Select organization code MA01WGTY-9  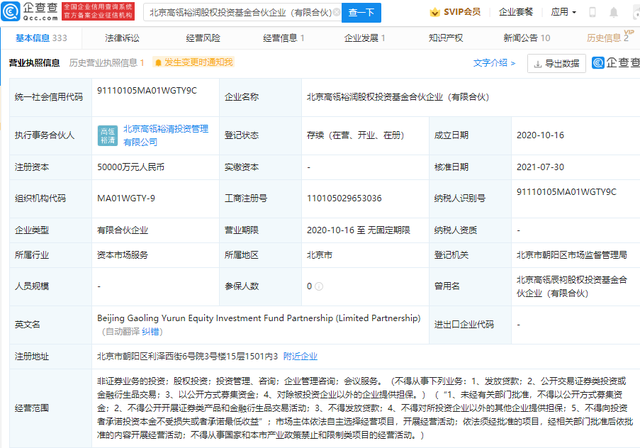pos(126,198)
